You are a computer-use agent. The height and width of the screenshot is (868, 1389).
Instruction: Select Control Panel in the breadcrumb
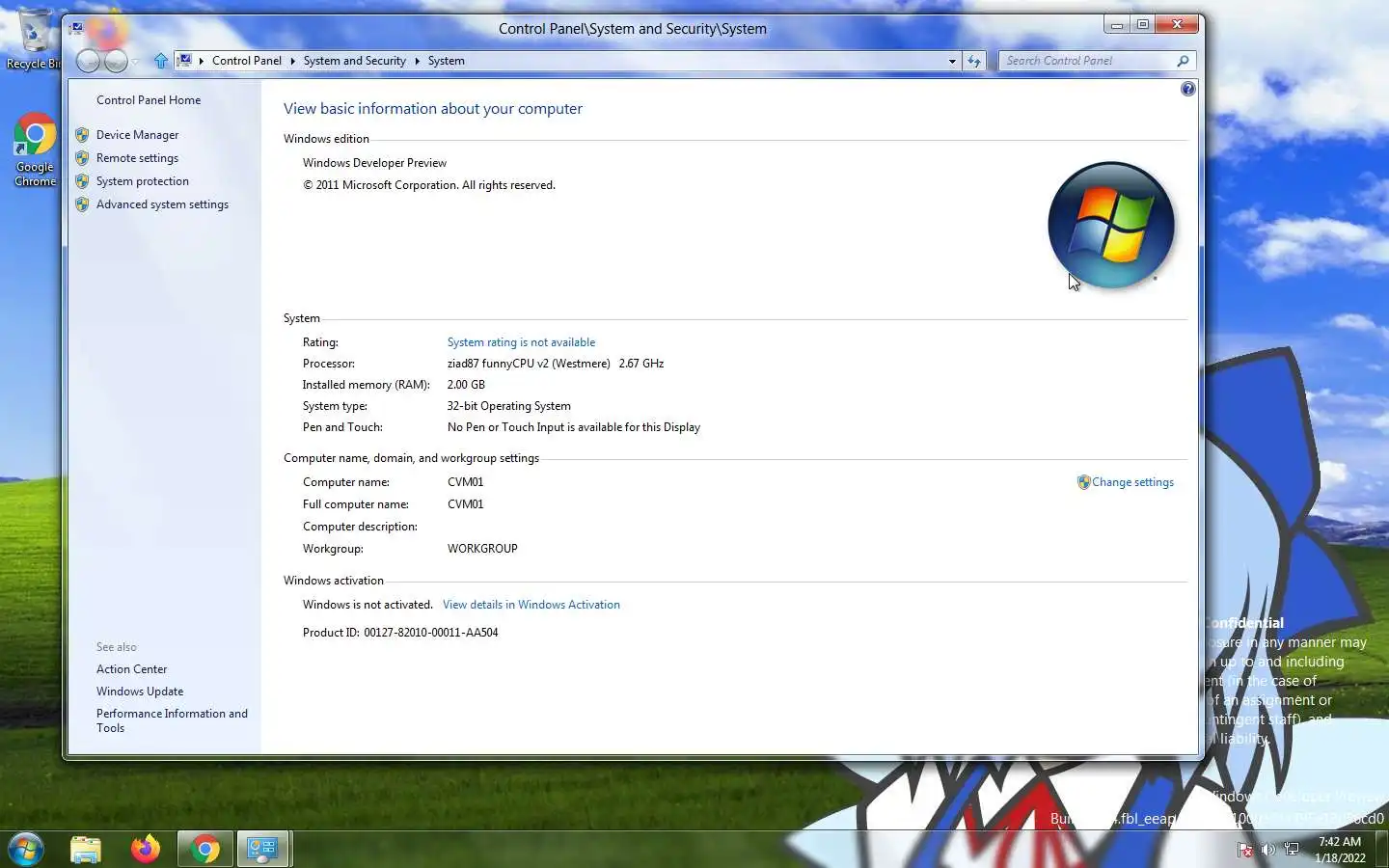click(247, 61)
